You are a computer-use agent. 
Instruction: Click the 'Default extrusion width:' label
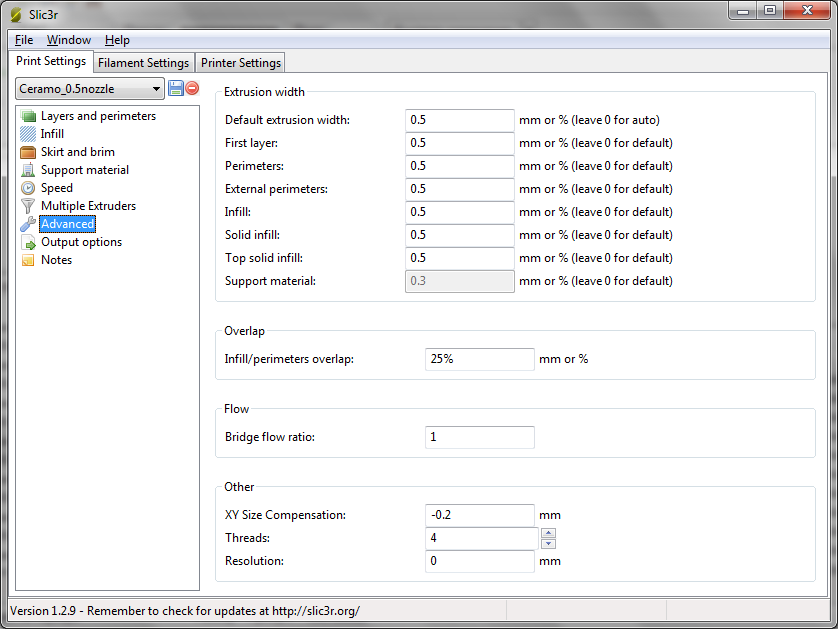[288, 120]
